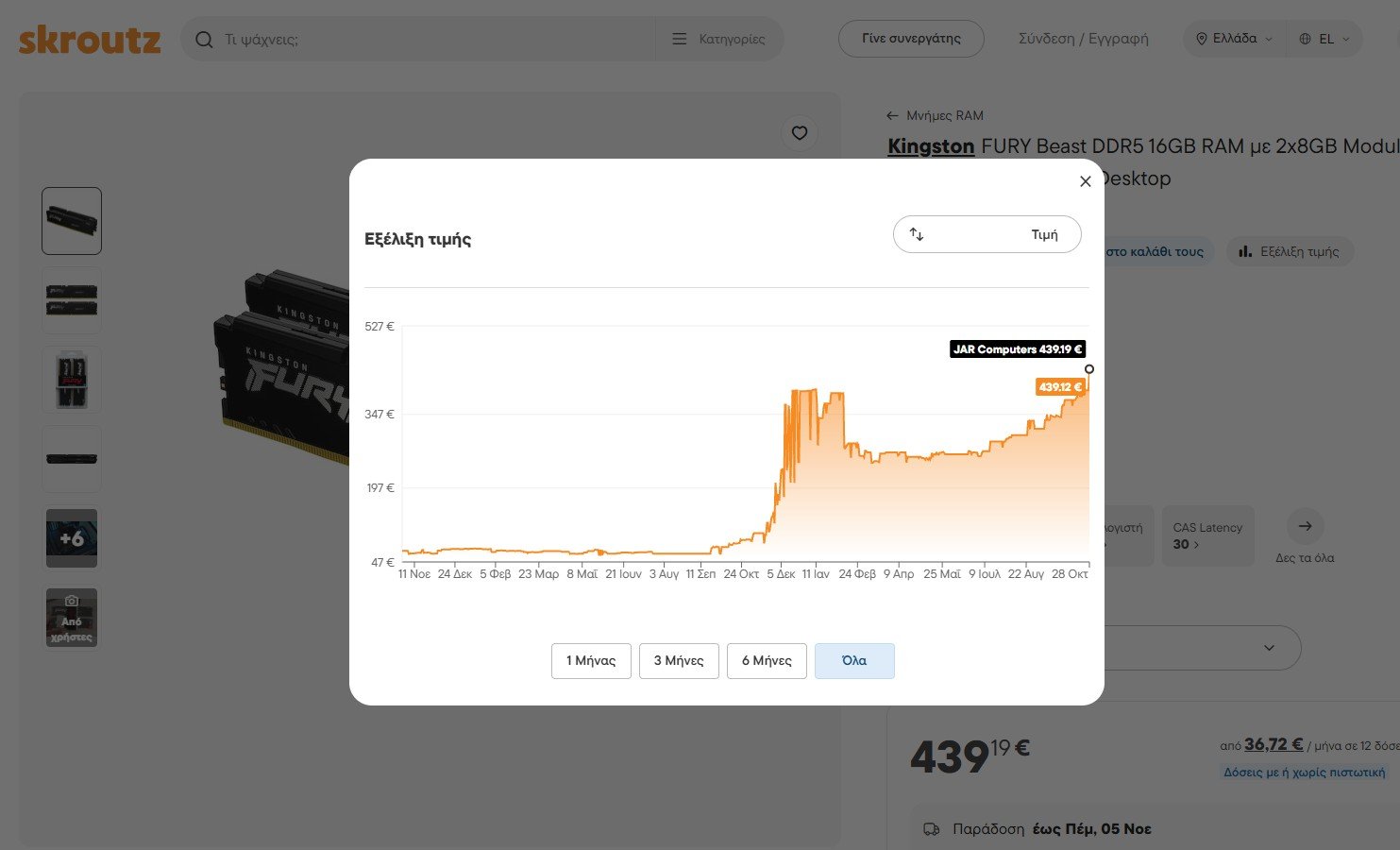Open the Kingston brand link

(931, 146)
